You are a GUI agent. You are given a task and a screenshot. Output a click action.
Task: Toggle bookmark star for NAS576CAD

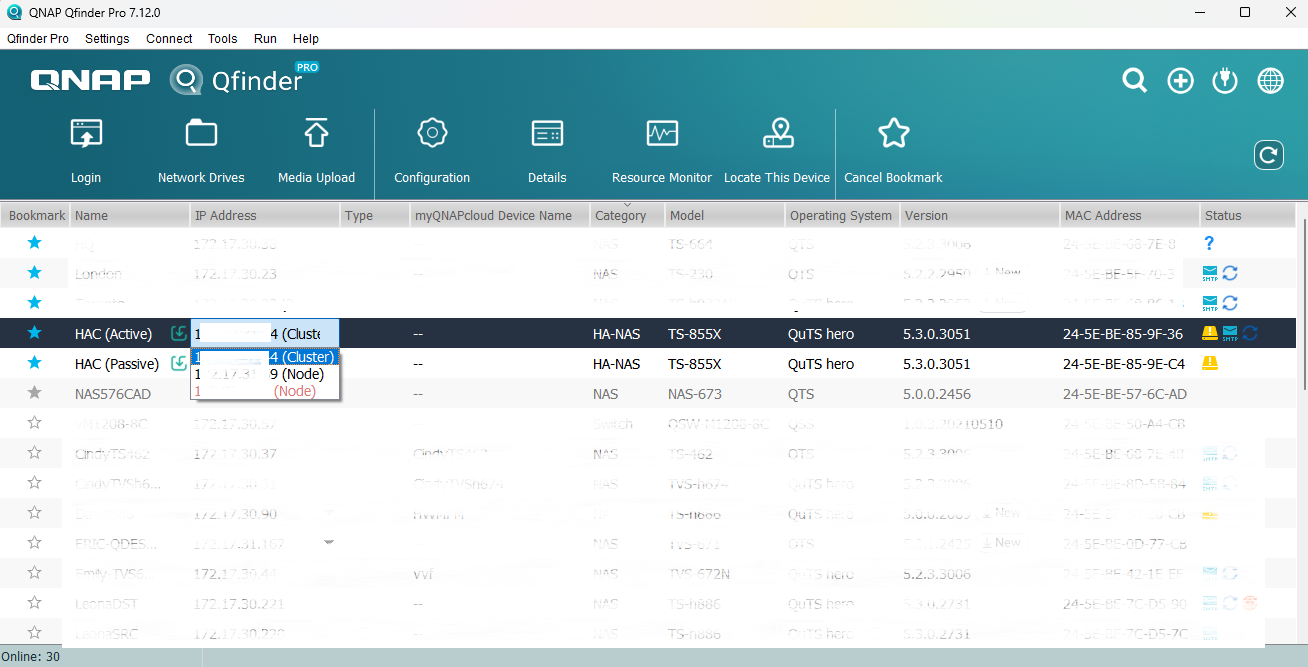point(35,393)
